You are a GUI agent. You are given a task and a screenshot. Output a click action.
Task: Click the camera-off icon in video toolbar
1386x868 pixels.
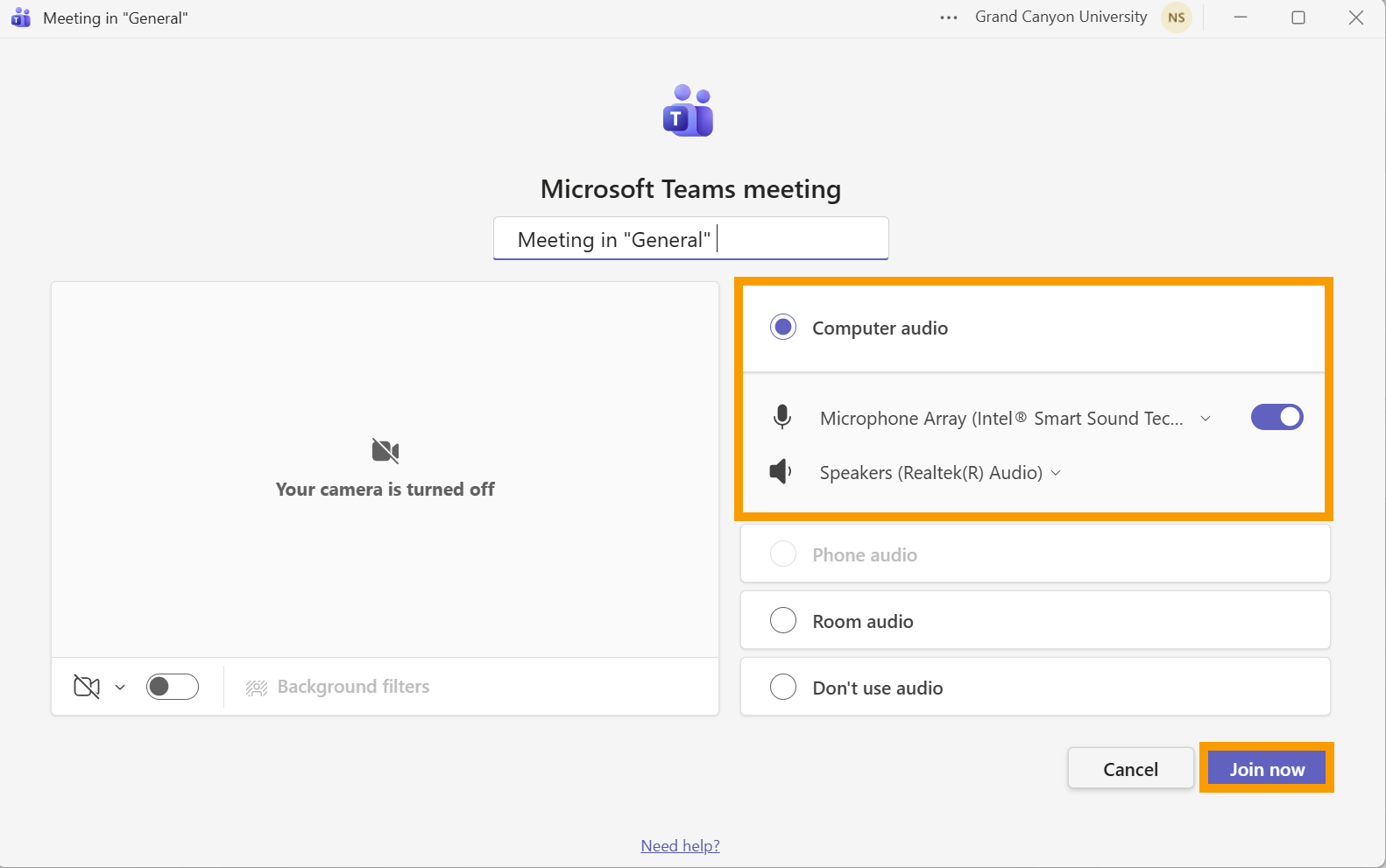click(87, 687)
